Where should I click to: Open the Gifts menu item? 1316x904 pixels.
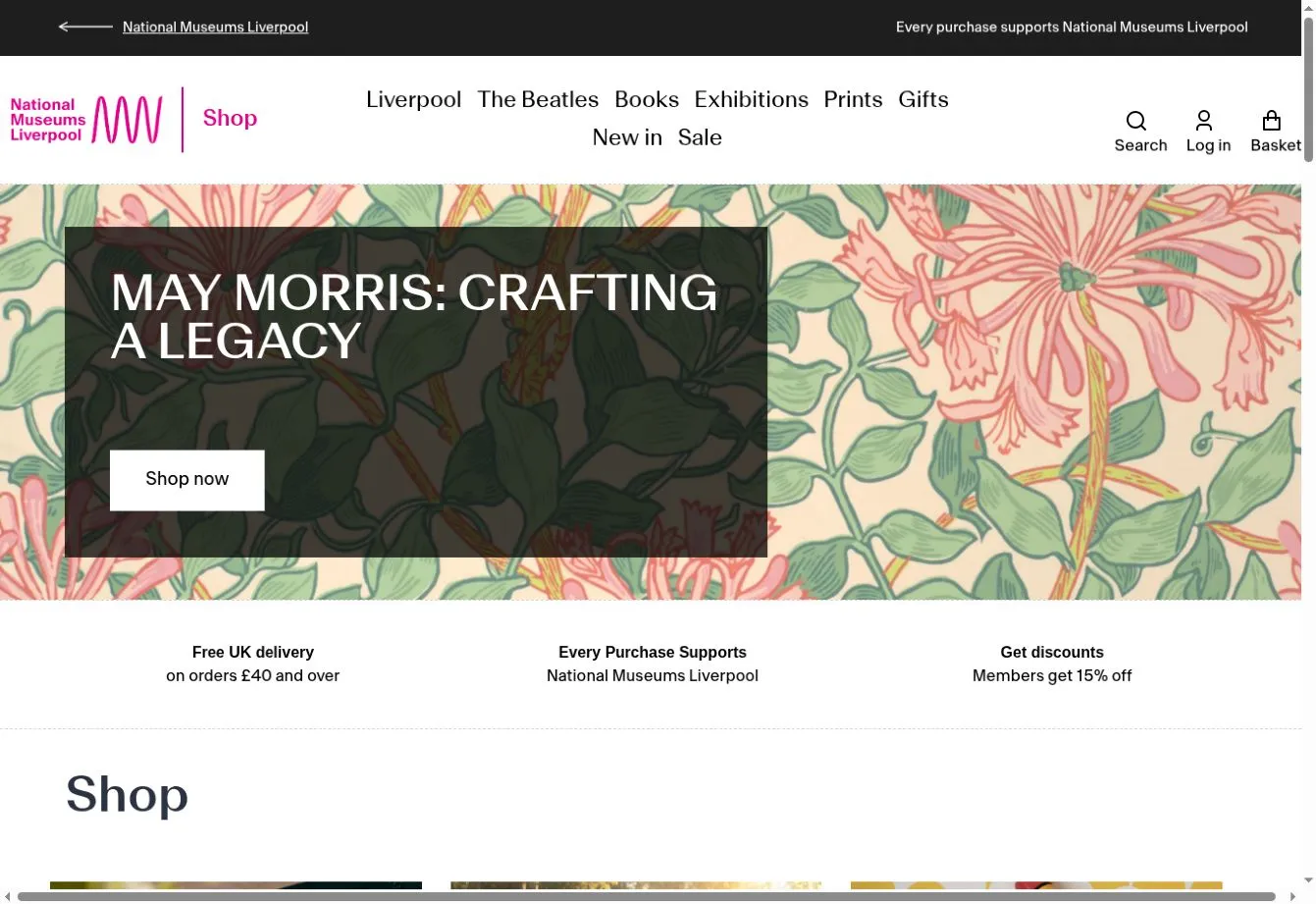923,99
